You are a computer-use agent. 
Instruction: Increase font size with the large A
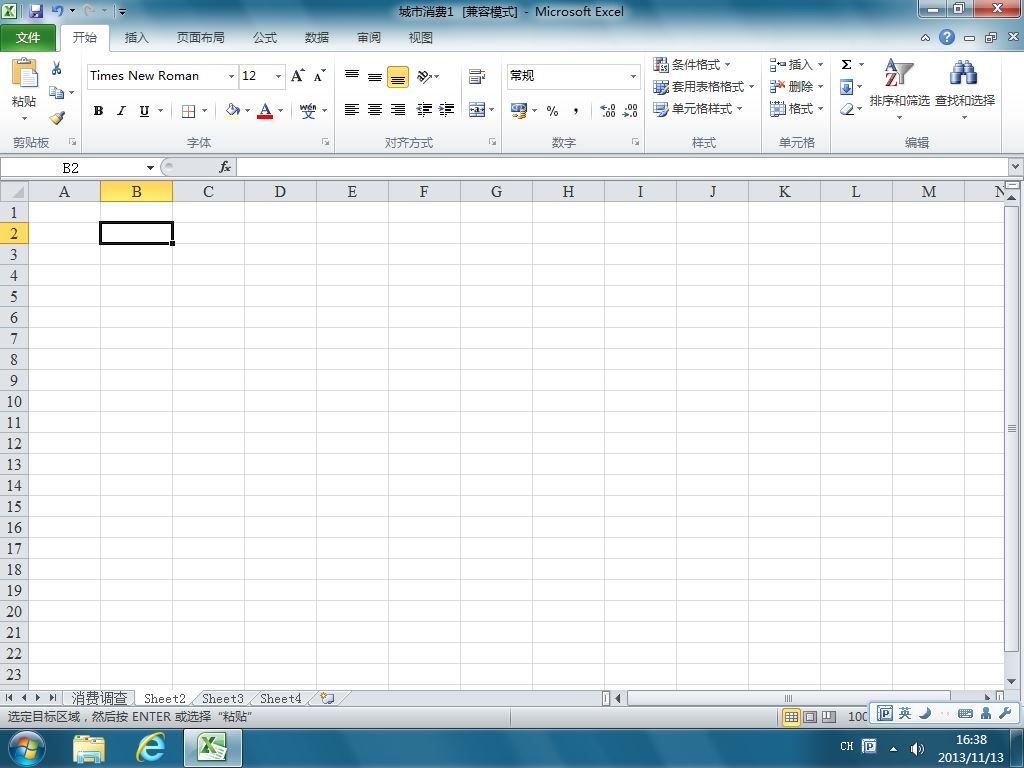pyautogui.click(x=298, y=76)
